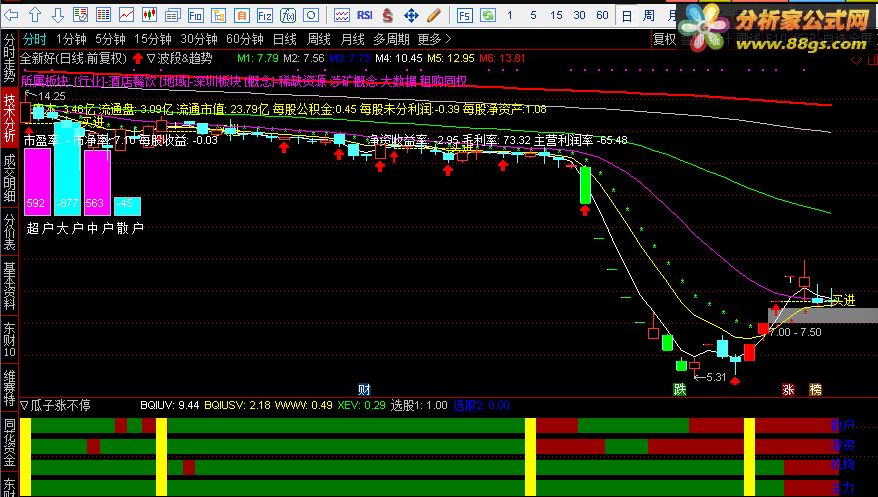Open the f(x) formula manager icon
The height and width of the screenshot is (497, 878).
pos(288,15)
